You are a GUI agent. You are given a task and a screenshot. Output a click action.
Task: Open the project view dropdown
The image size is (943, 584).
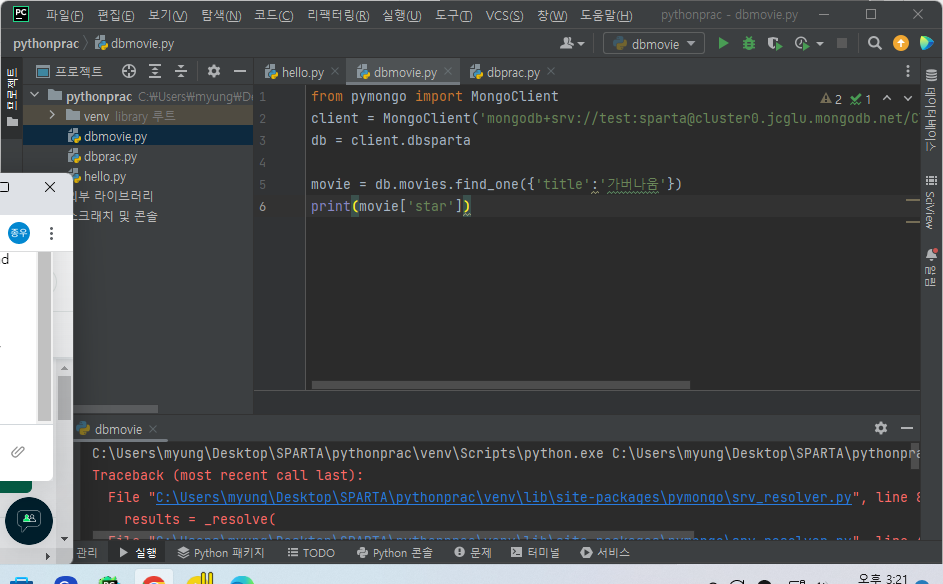click(69, 72)
